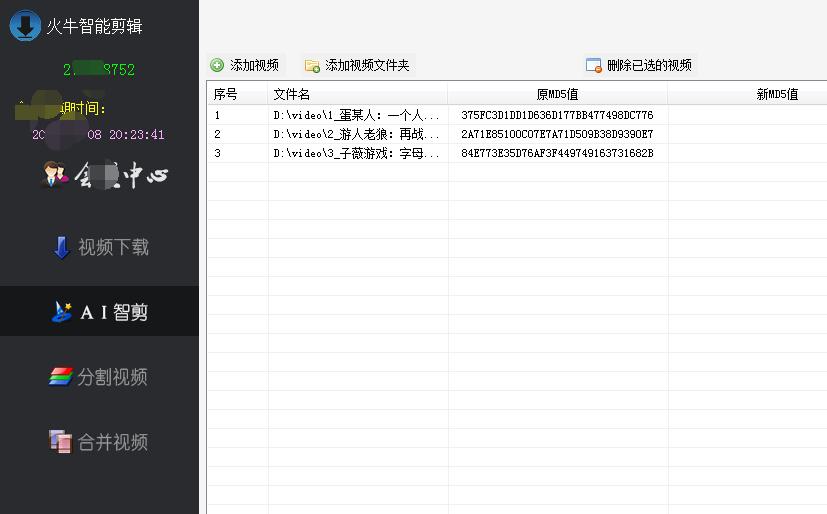
Task: Click the expiry timestamp 20:23:41
Action: pyautogui.click(x=137, y=134)
